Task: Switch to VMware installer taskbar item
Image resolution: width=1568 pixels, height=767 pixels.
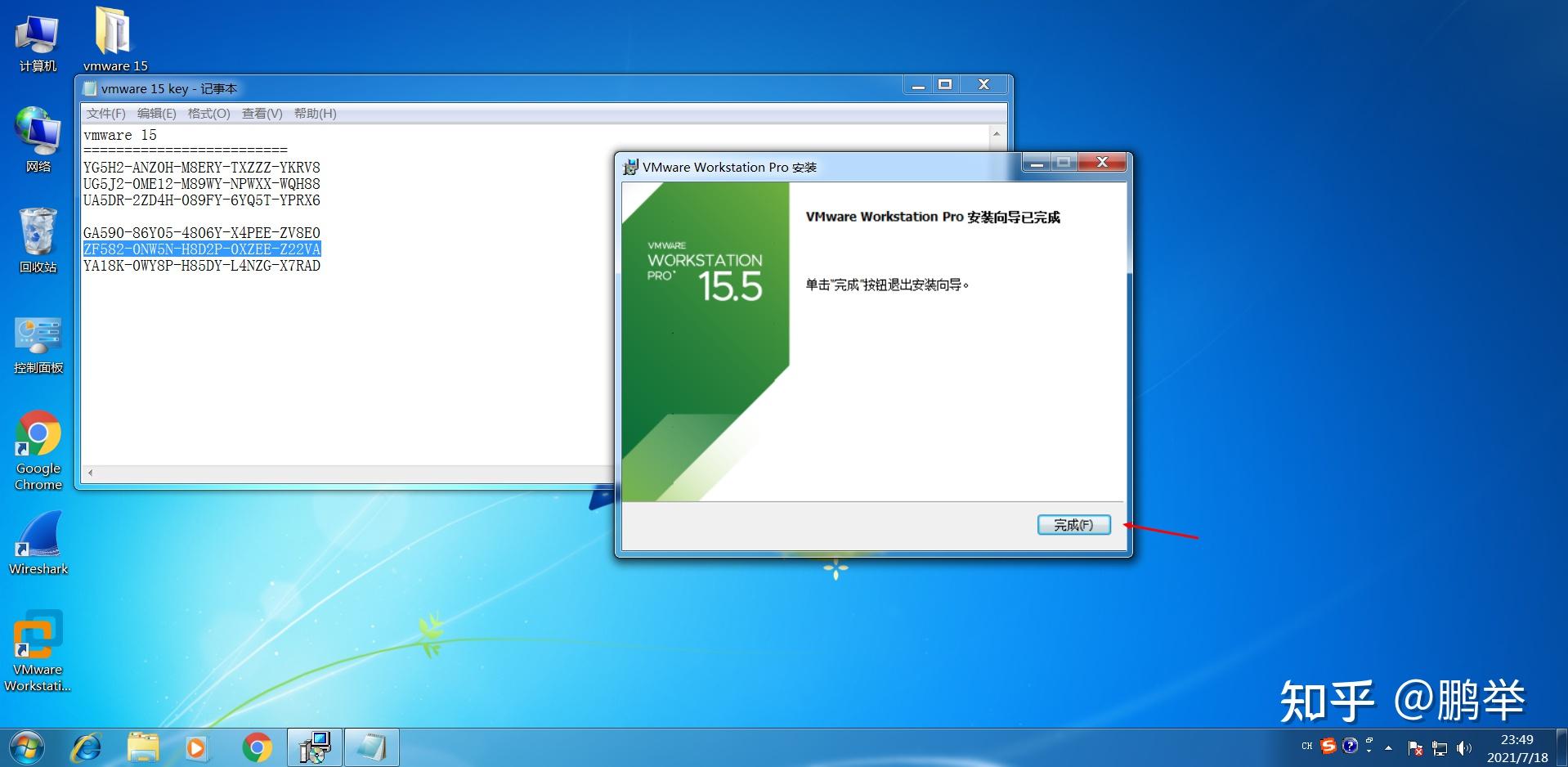Action: 314,747
